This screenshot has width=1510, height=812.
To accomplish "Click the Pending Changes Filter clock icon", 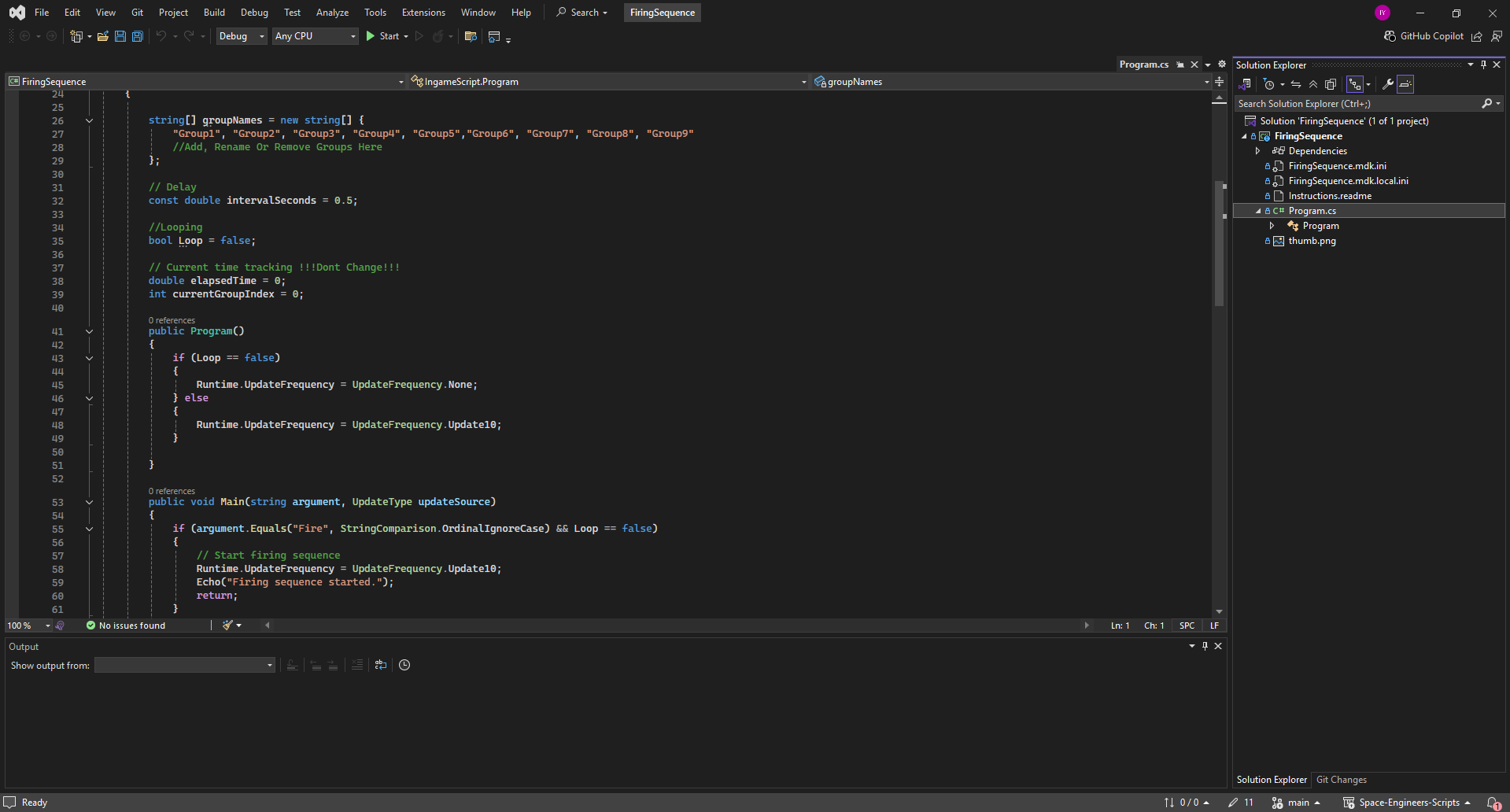I will (x=1268, y=84).
